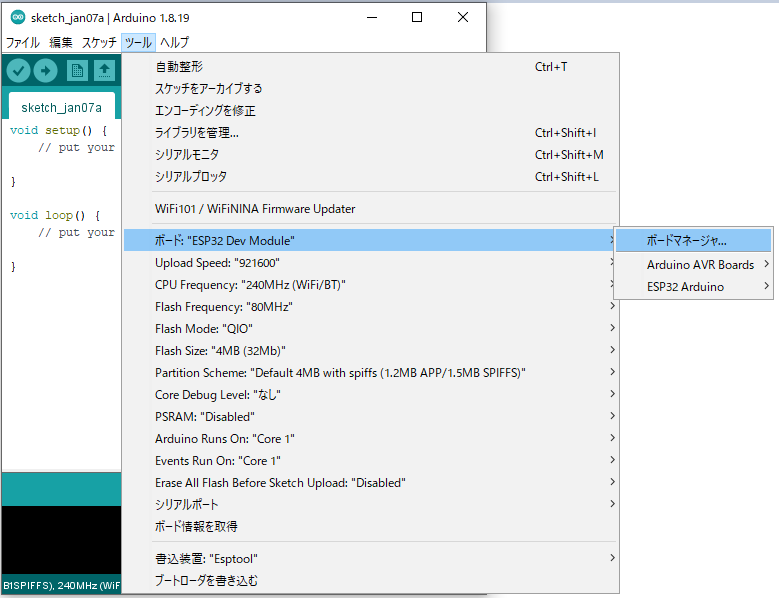The height and width of the screenshot is (598, 779).
Task: Select ブートローダを書き込む
Action: point(371,580)
